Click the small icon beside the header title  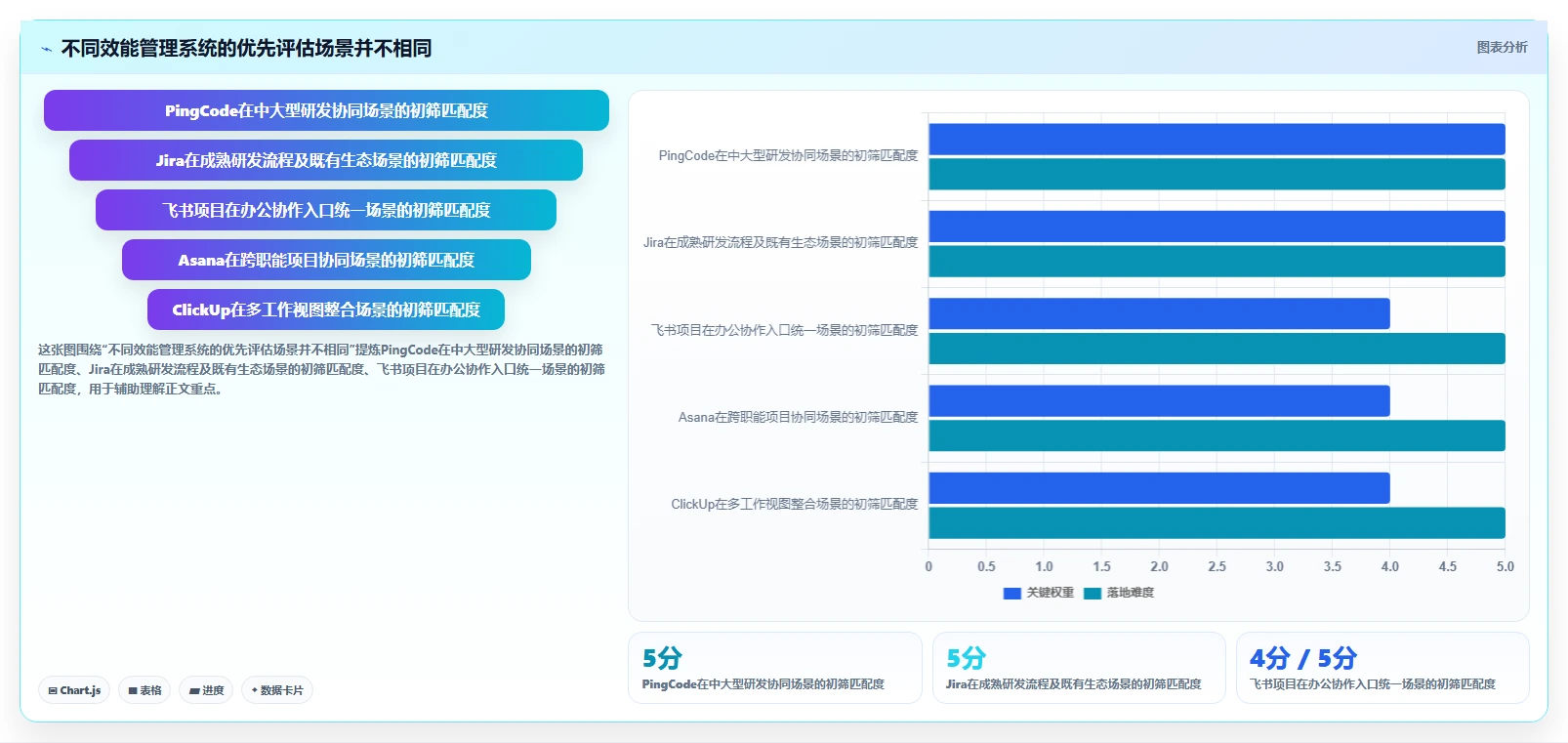point(46,49)
